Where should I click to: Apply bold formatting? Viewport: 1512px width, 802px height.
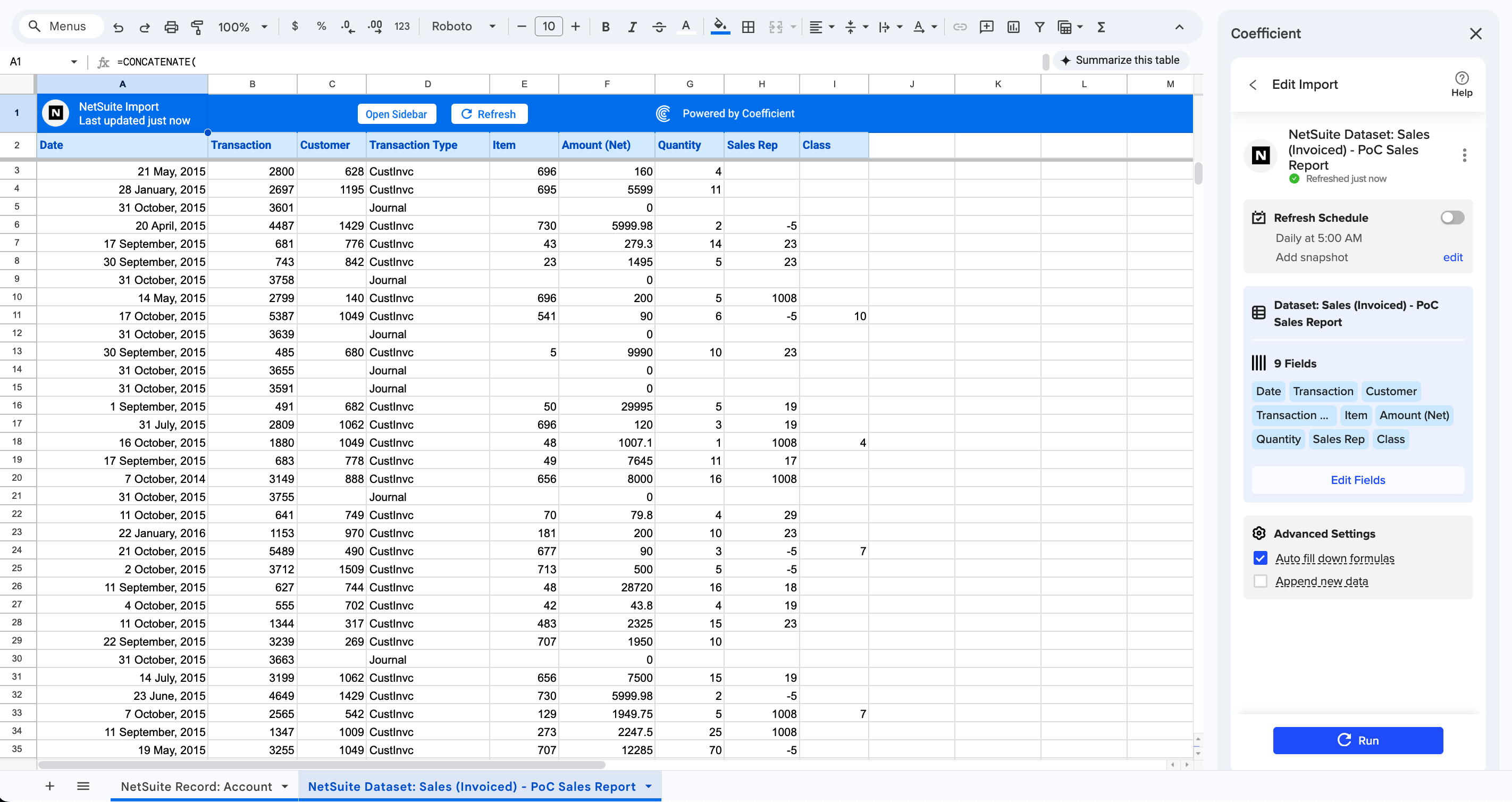tap(605, 27)
